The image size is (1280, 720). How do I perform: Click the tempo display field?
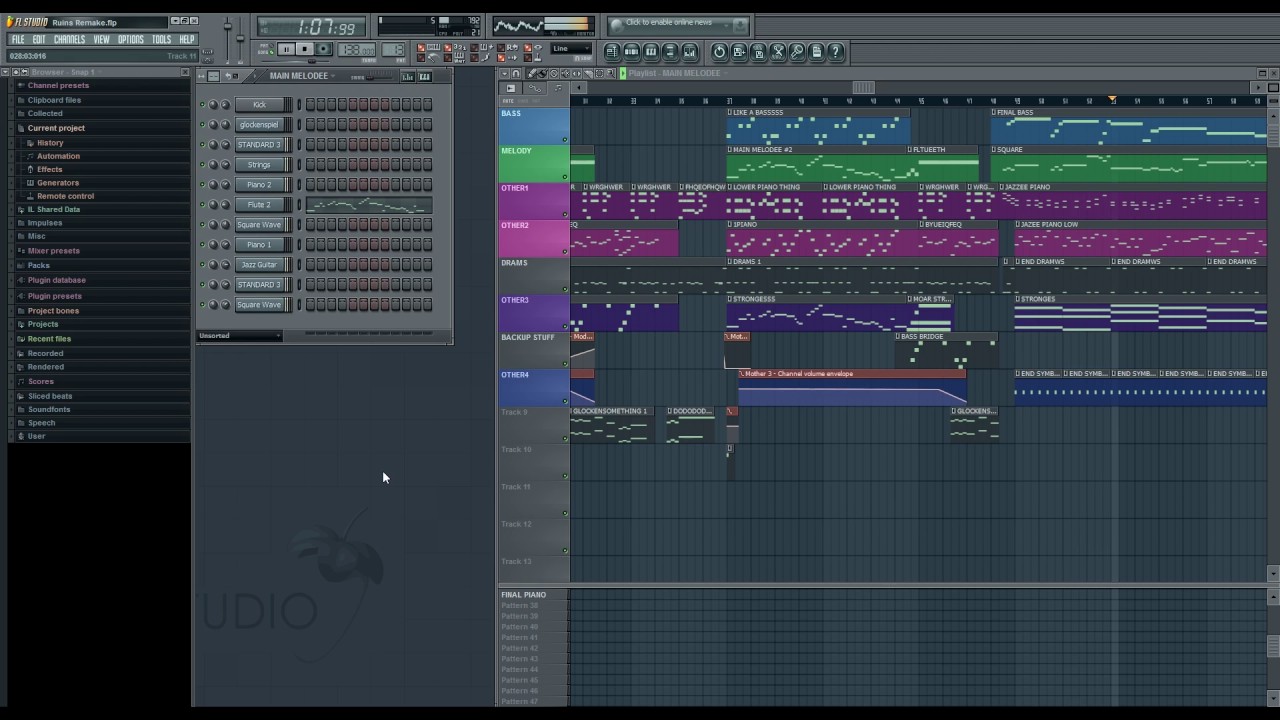tap(357, 50)
